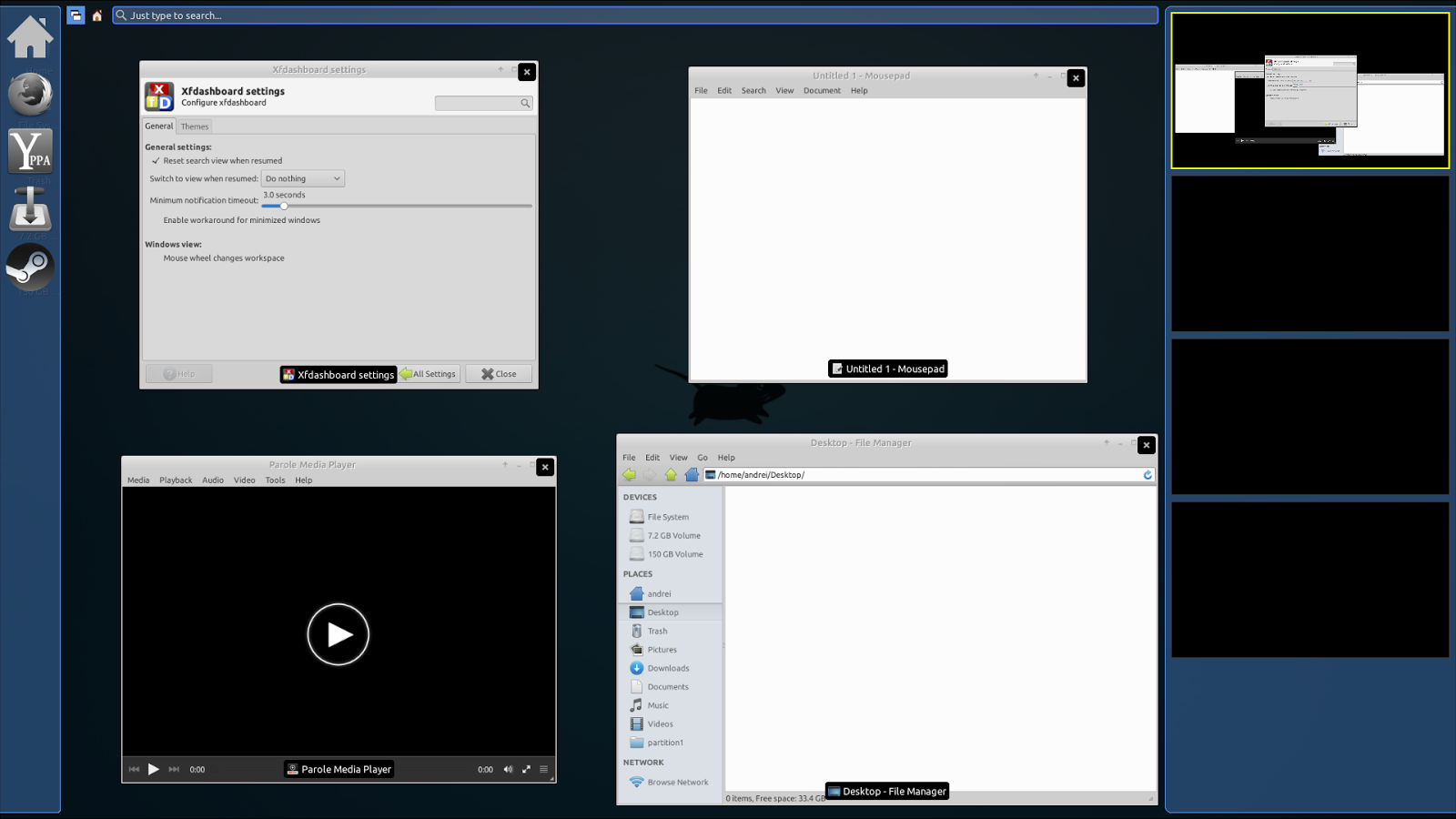Image resolution: width=1456 pixels, height=819 pixels.
Task: Select the highlighted workspace thumbnail
Action: (1310, 88)
